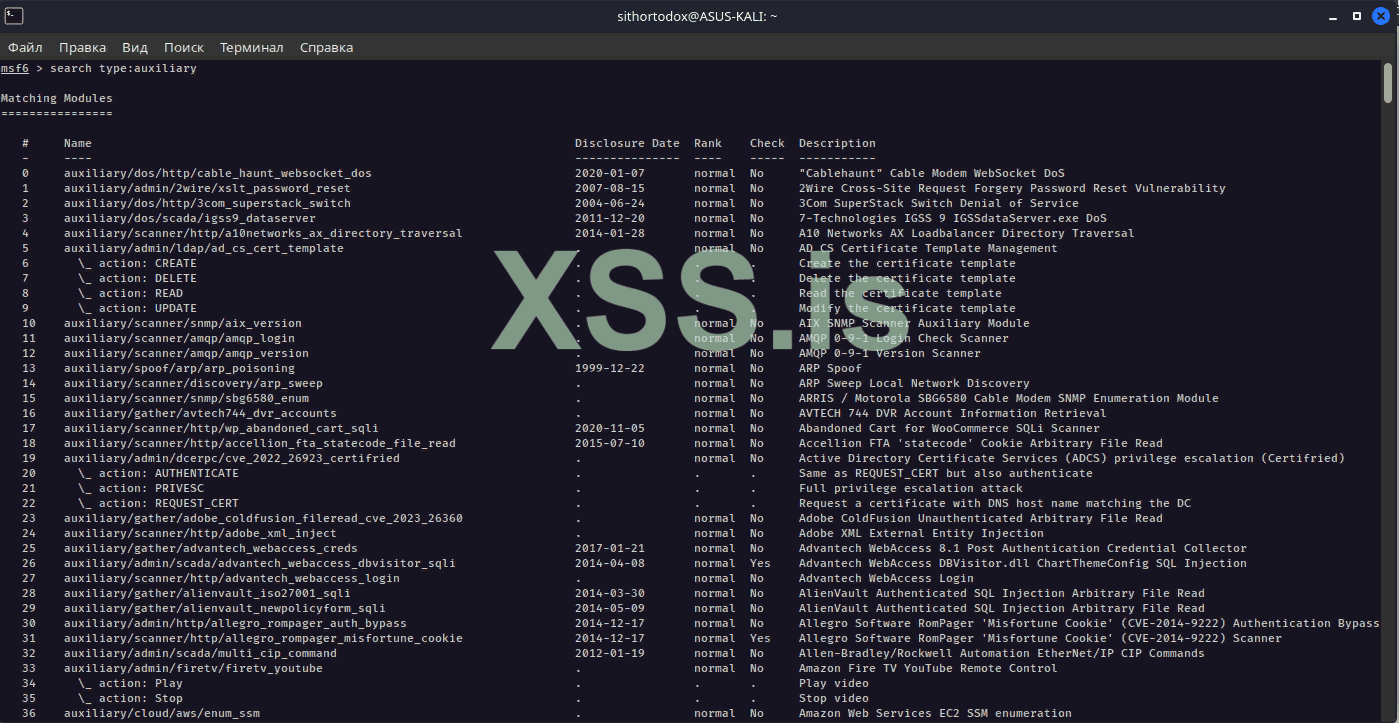The width and height of the screenshot is (1399, 723).
Task: Click the 'Description' column header
Action: [x=837, y=143]
